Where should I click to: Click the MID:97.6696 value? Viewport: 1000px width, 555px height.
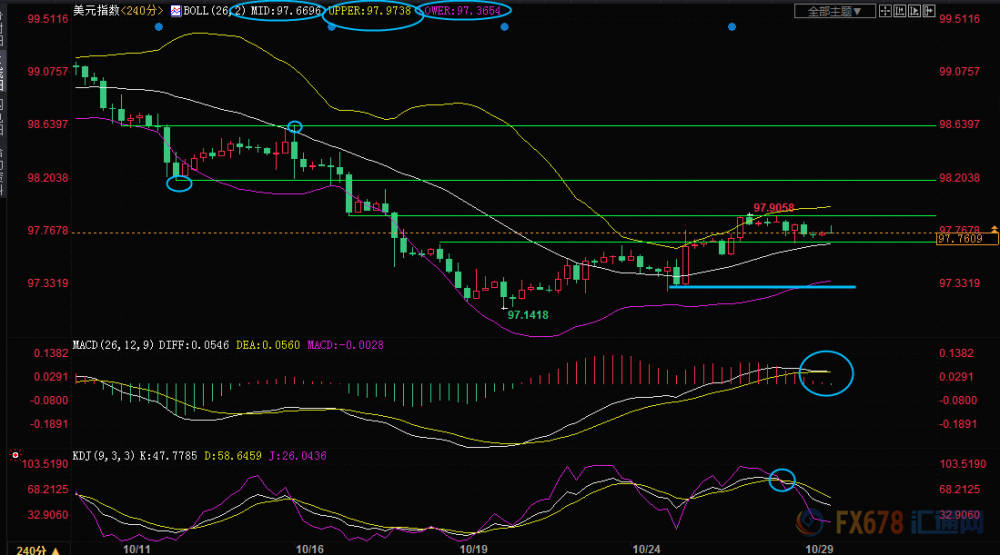click(285, 11)
